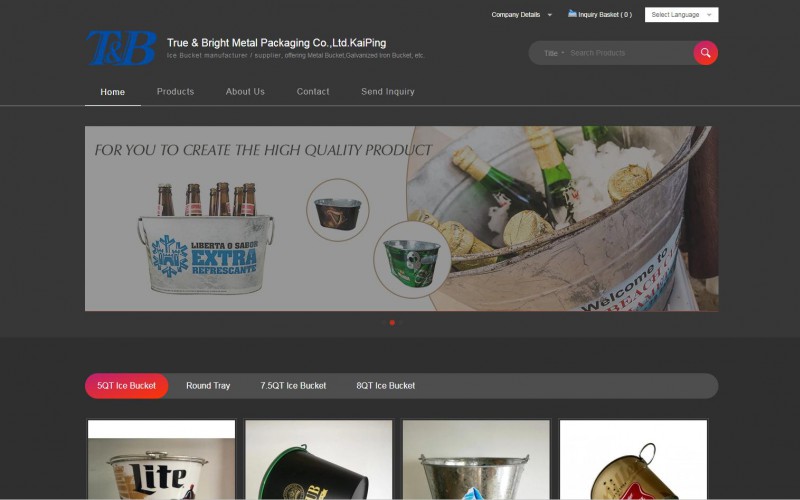Expand the Title search filter dropdown
The height and width of the screenshot is (500, 800).
[553, 53]
